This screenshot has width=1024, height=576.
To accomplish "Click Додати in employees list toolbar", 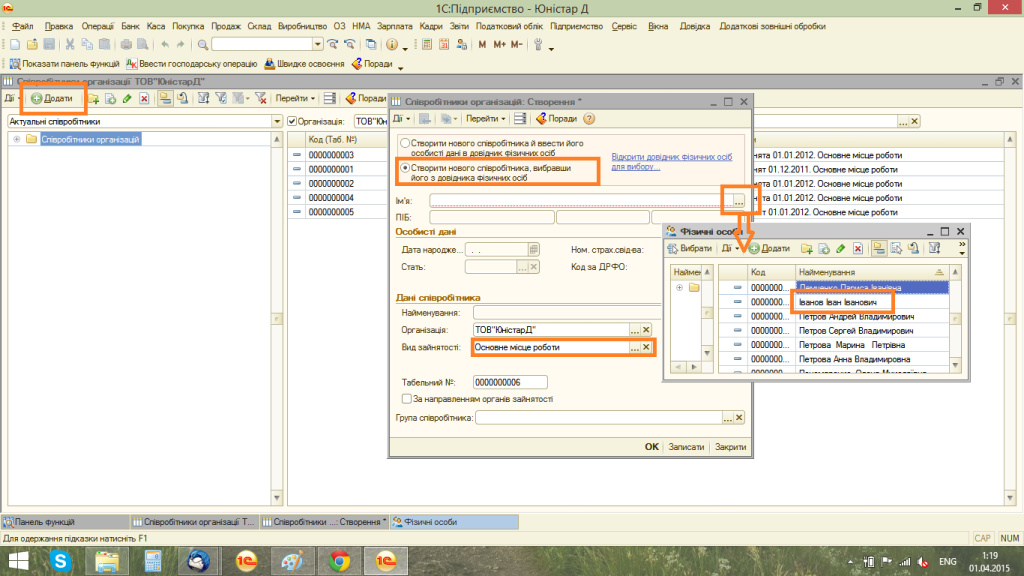I will [52, 99].
